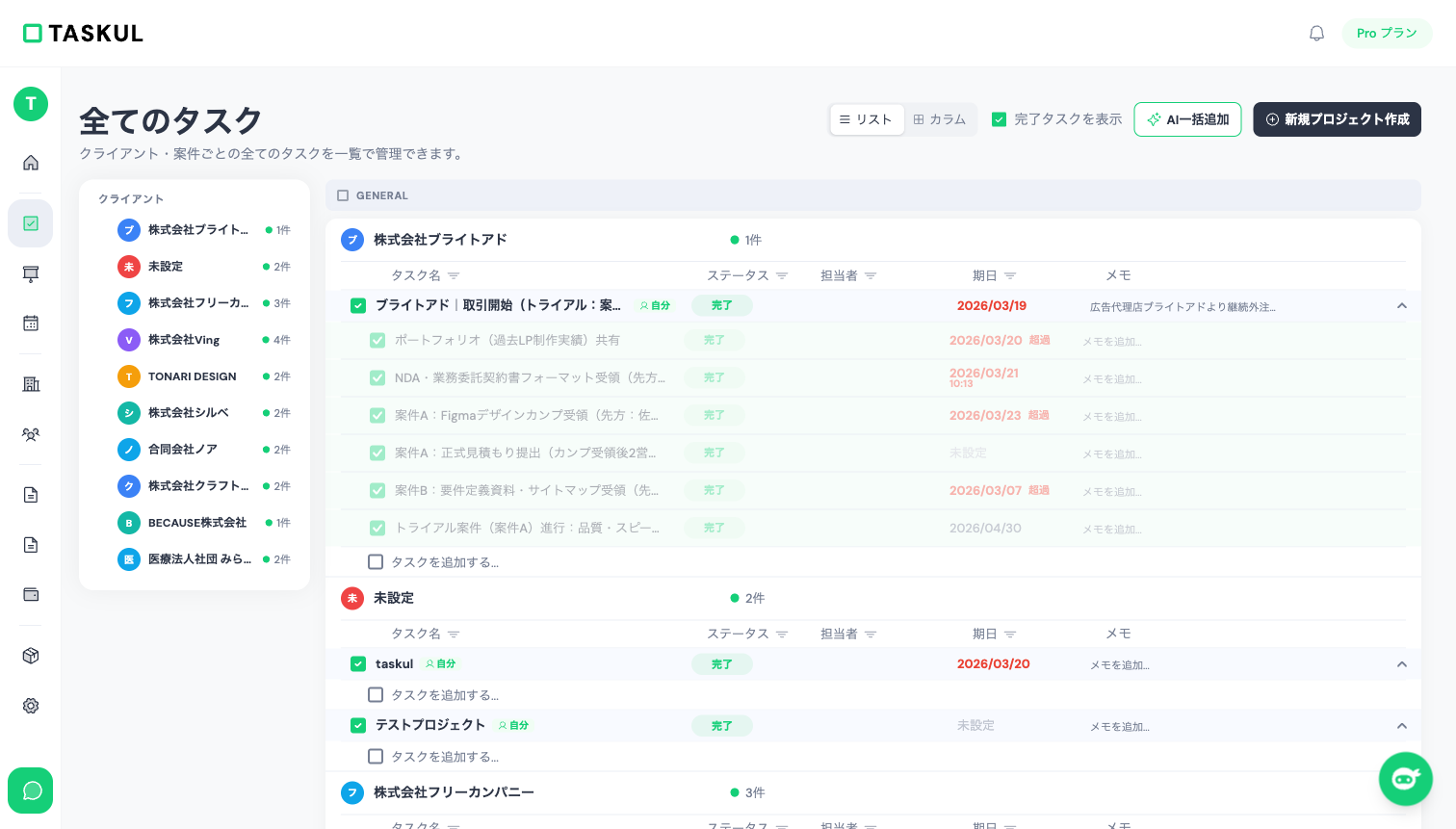This screenshot has width=1456, height=829.
Task: Open the calendar icon in the sidebar
Action: click(x=30, y=323)
